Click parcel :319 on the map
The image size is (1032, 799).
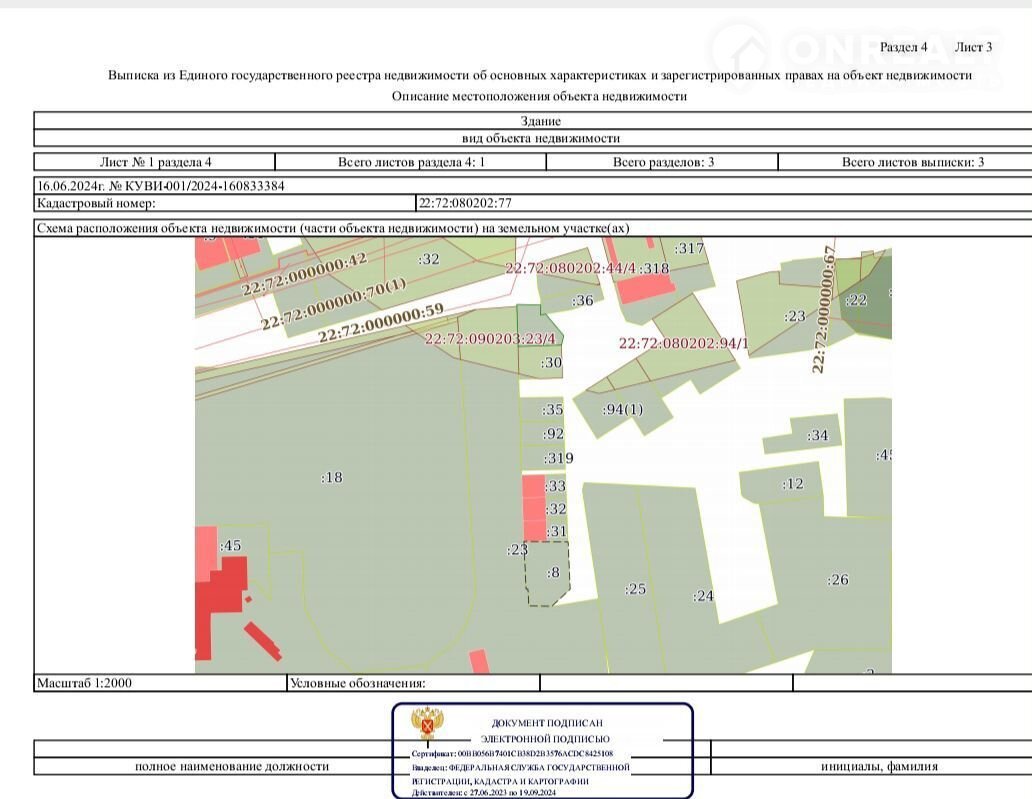pyautogui.click(x=558, y=458)
